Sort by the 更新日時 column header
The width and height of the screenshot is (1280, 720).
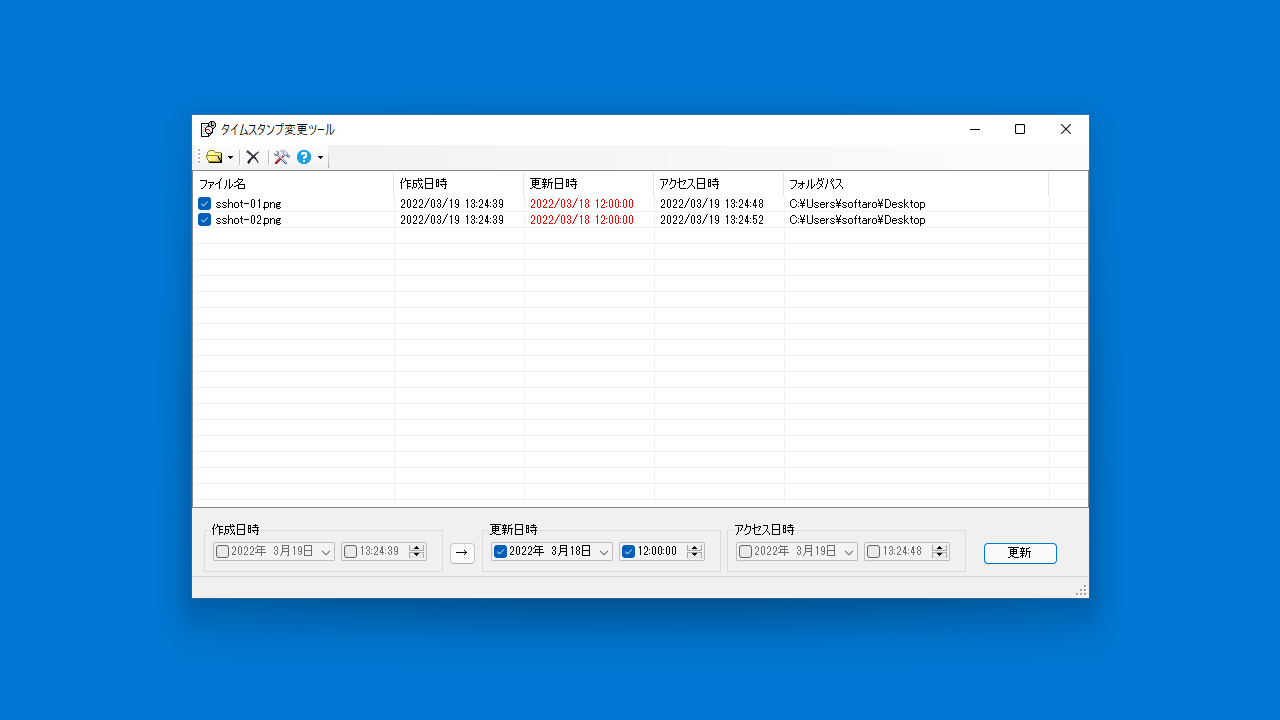point(589,184)
